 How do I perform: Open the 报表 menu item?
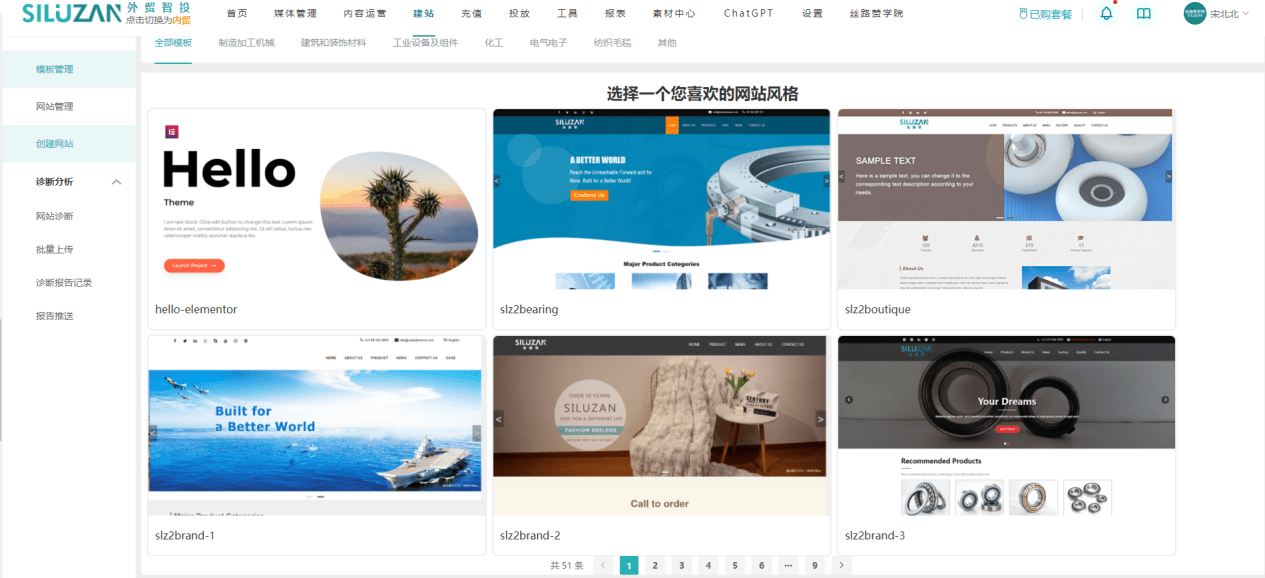(615, 14)
